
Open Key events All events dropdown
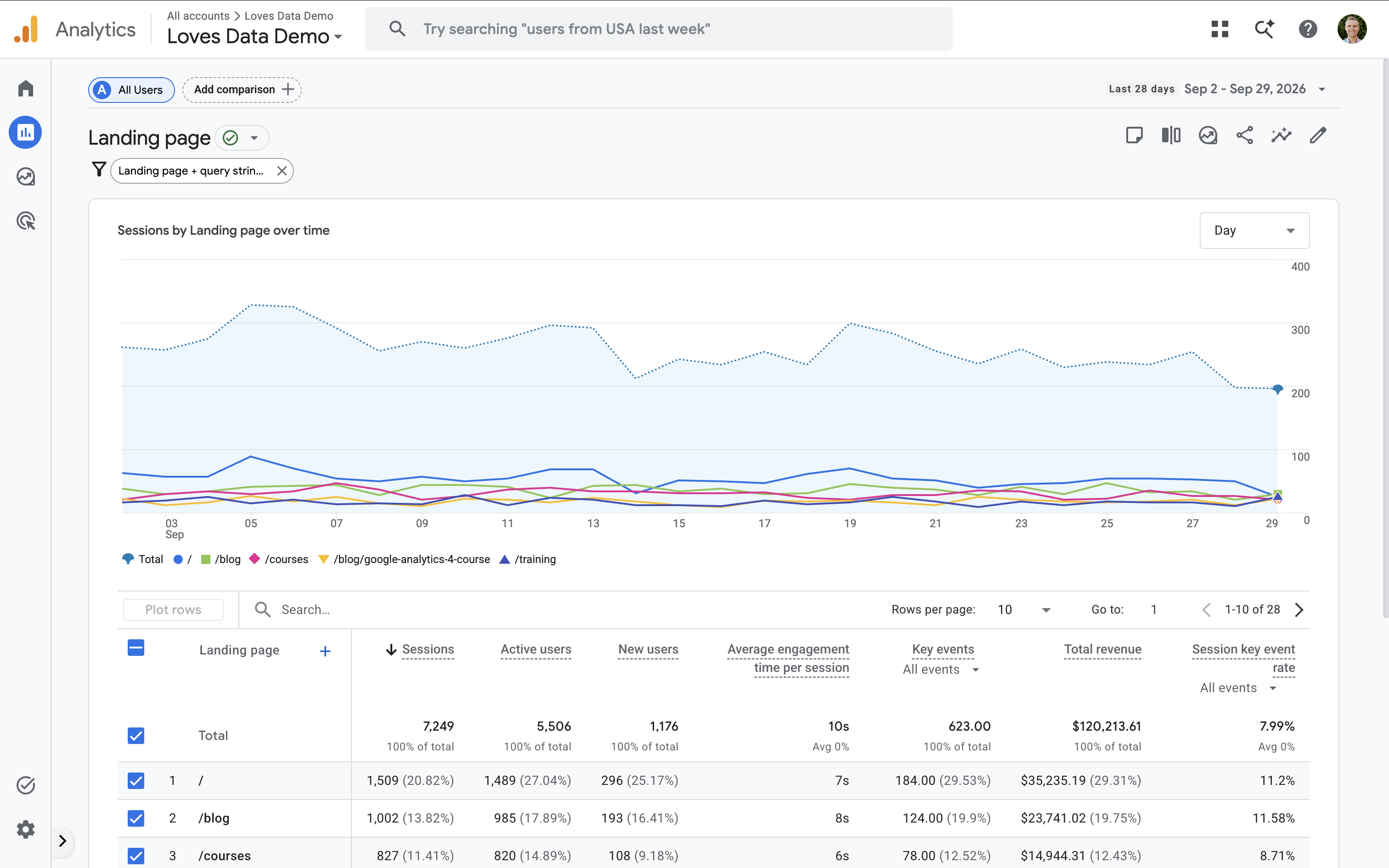point(941,670)
